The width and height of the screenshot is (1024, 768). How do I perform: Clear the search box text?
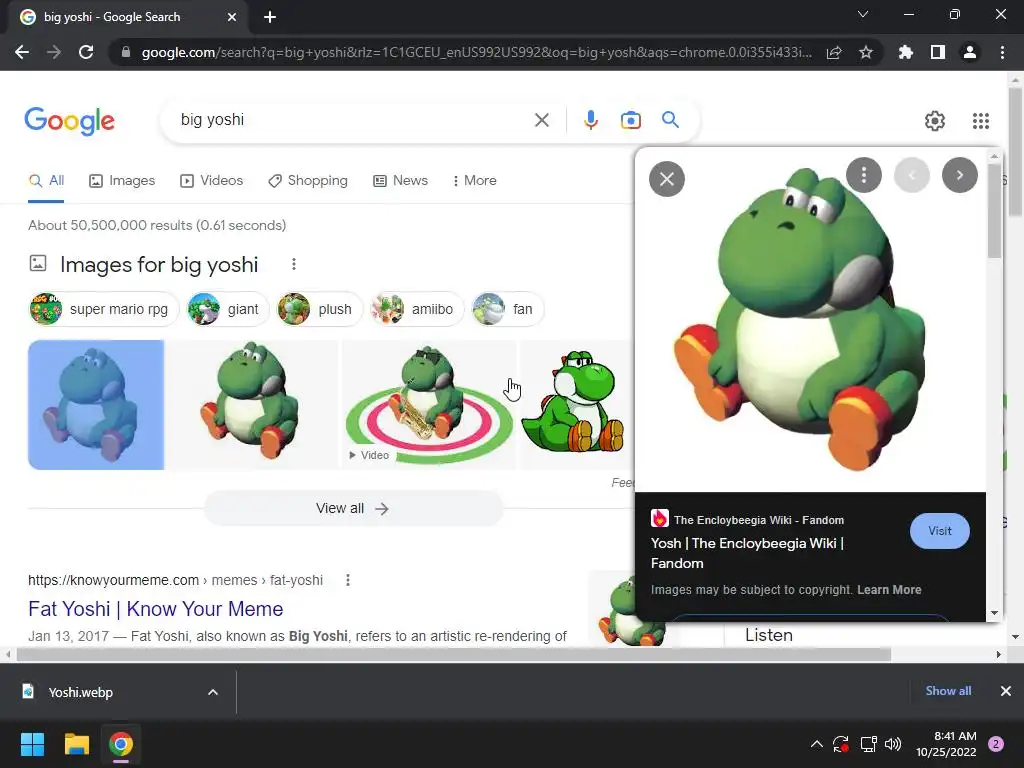[541, 120]
